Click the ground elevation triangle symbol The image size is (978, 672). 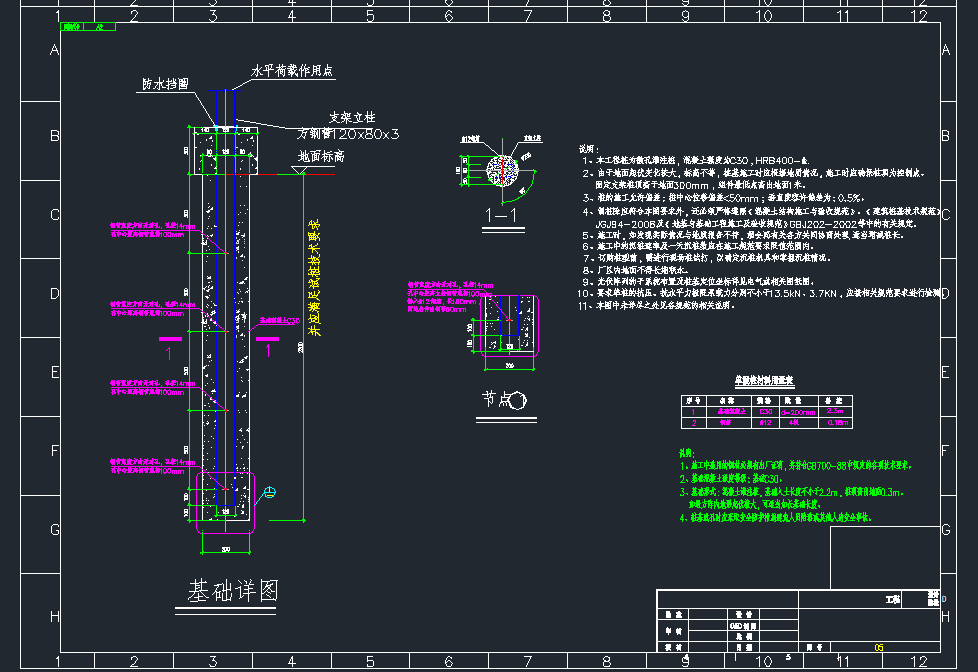(300, 170)
